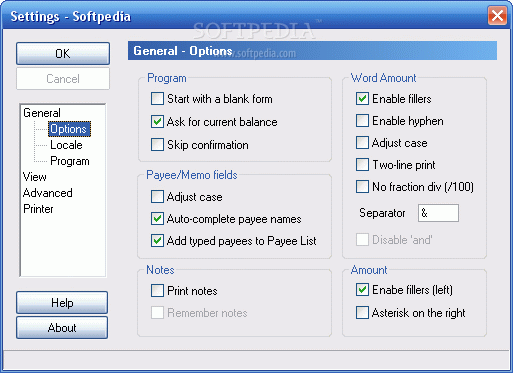Open the Printer settings category

pos(38,209)
